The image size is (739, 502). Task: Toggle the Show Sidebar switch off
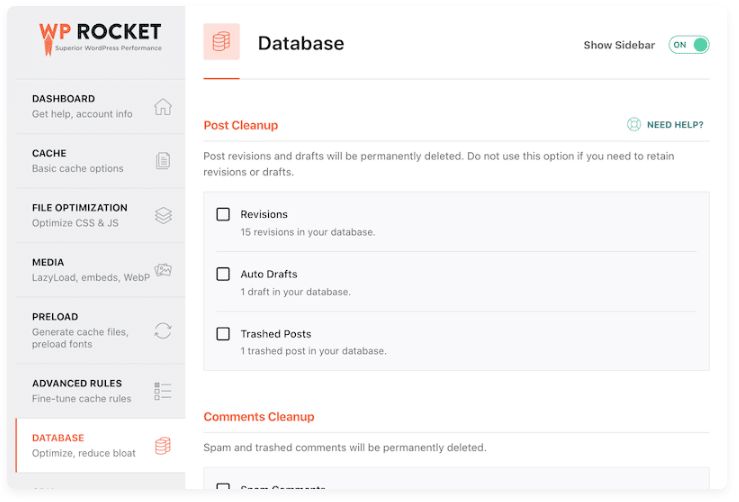(689, 45)
